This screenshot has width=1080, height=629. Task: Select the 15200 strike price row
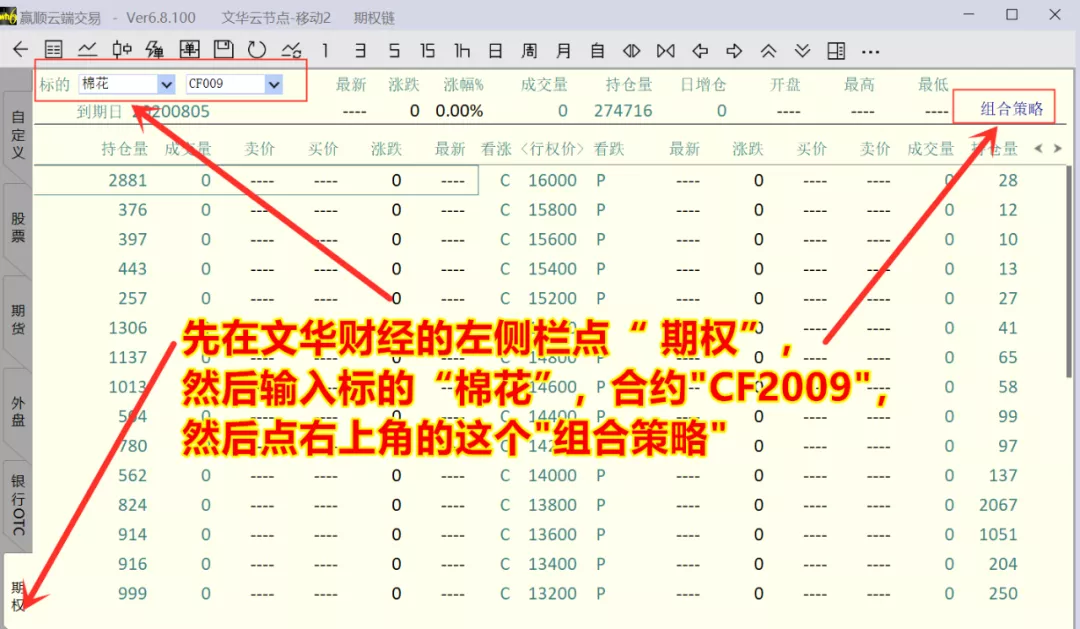[552, 299]
